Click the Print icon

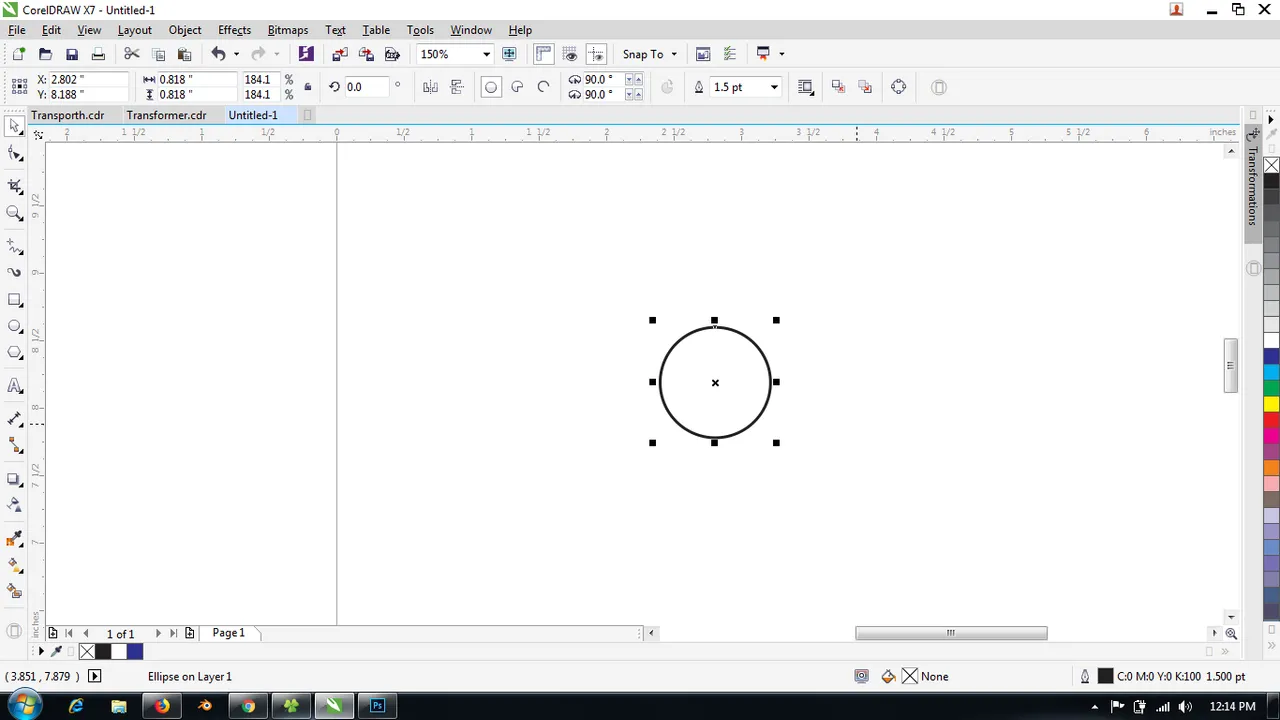tap(98, 54)
